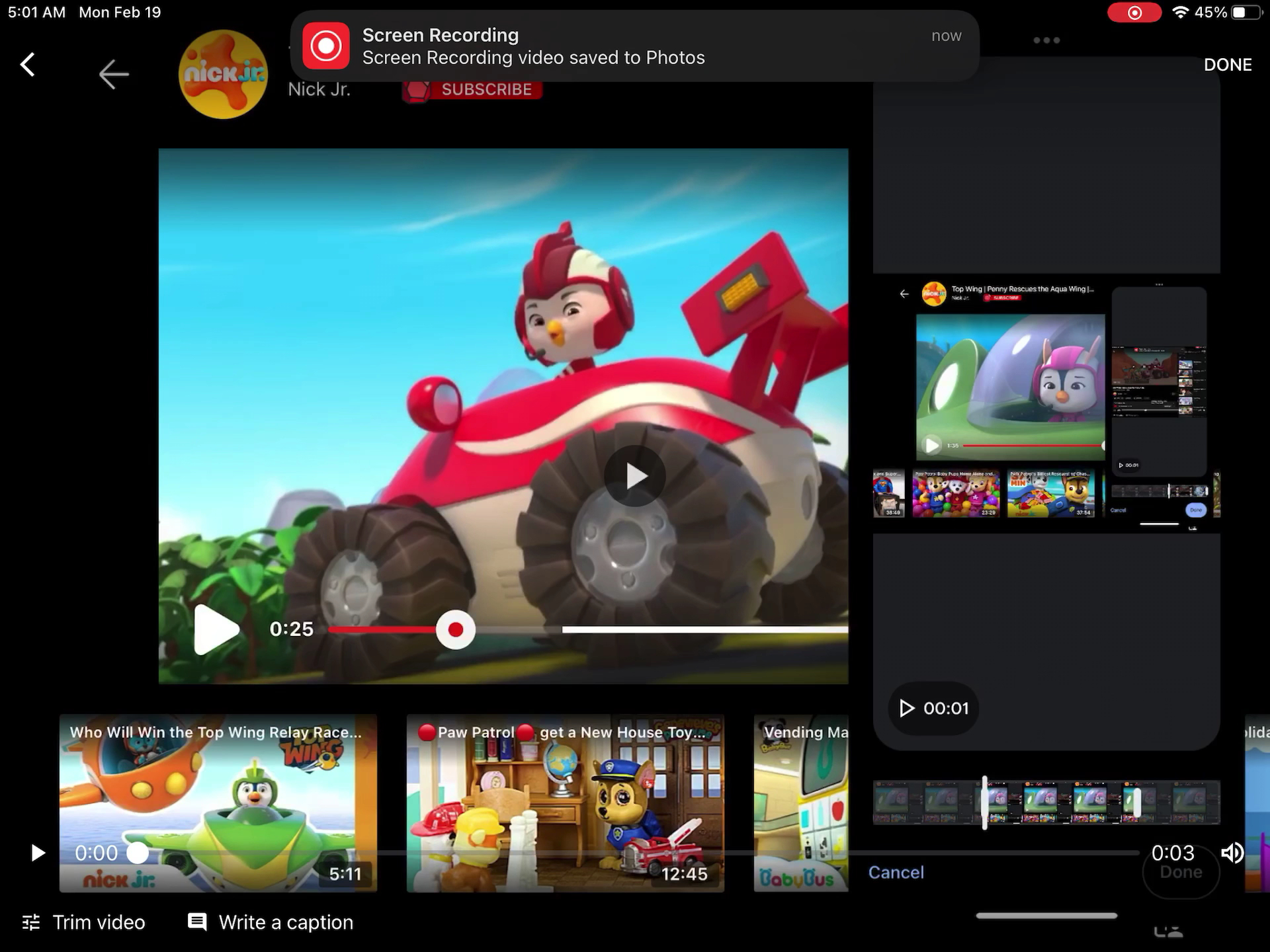Click the large white play icon at 0:25

point(216,629)
